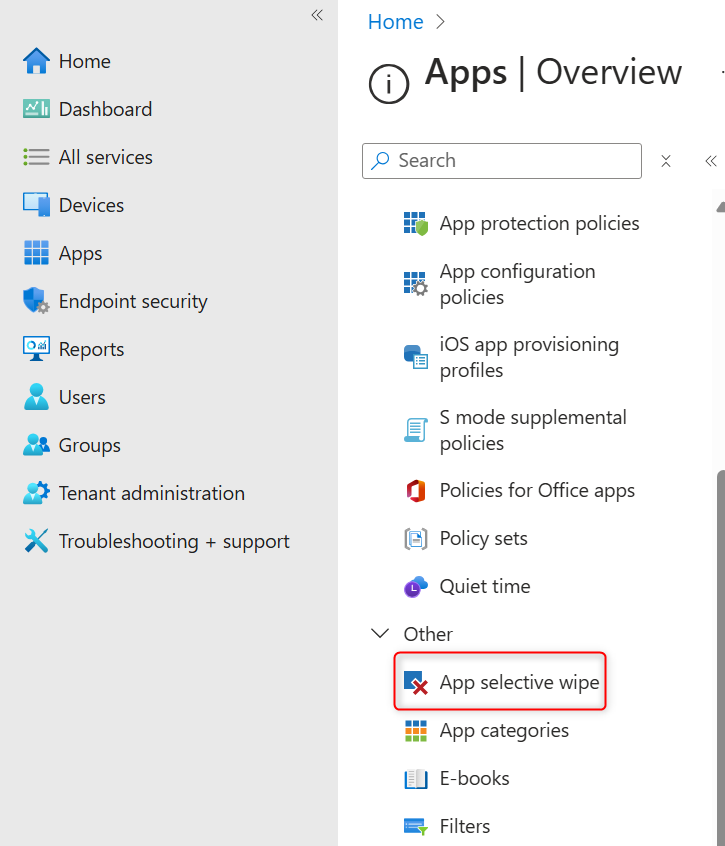
Task: Select the Policy sets menu entry
Action: [483, 538]
